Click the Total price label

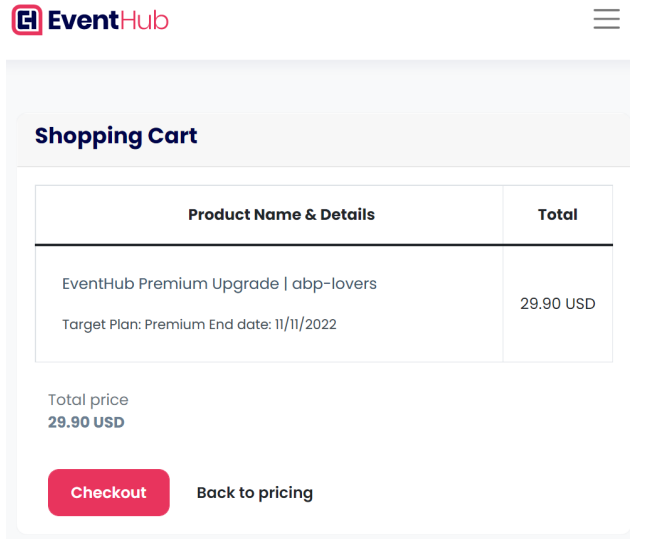coord(88,400)
